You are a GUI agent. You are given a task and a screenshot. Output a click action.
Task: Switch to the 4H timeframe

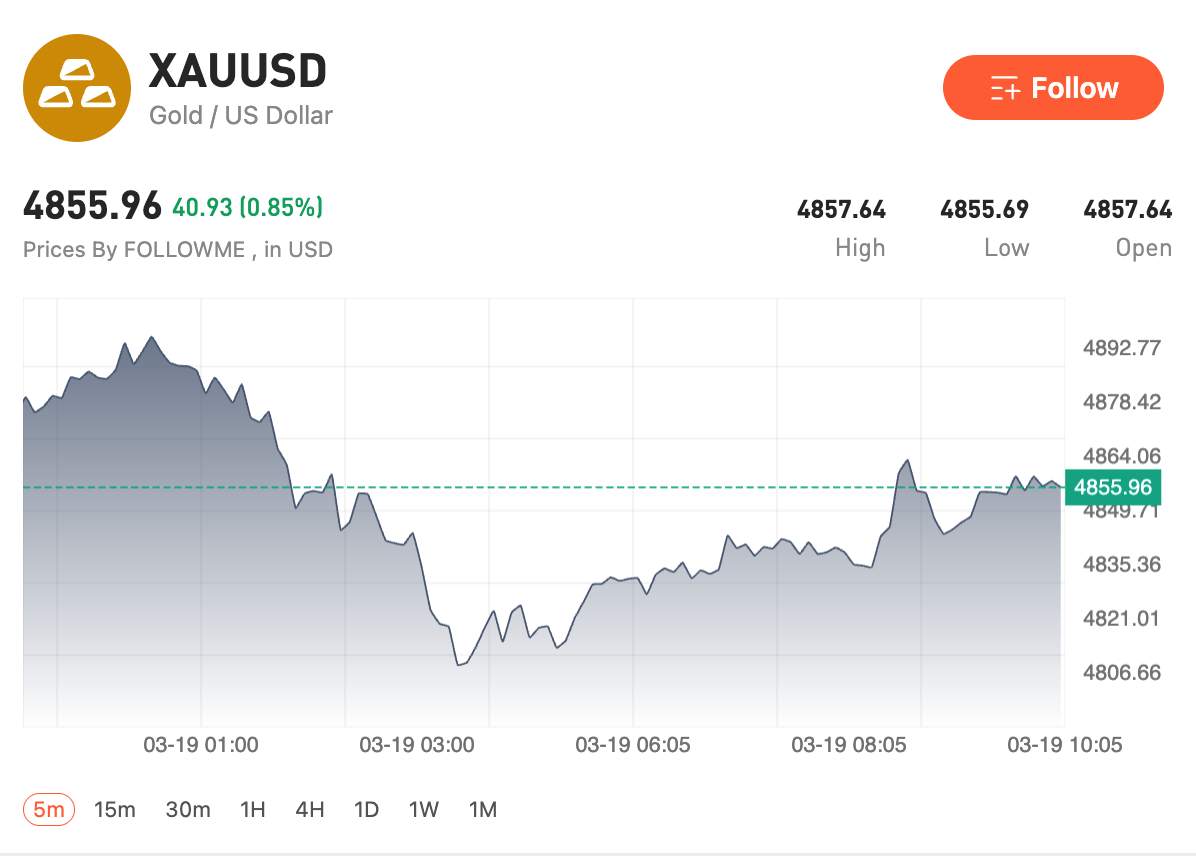[310, 810]
